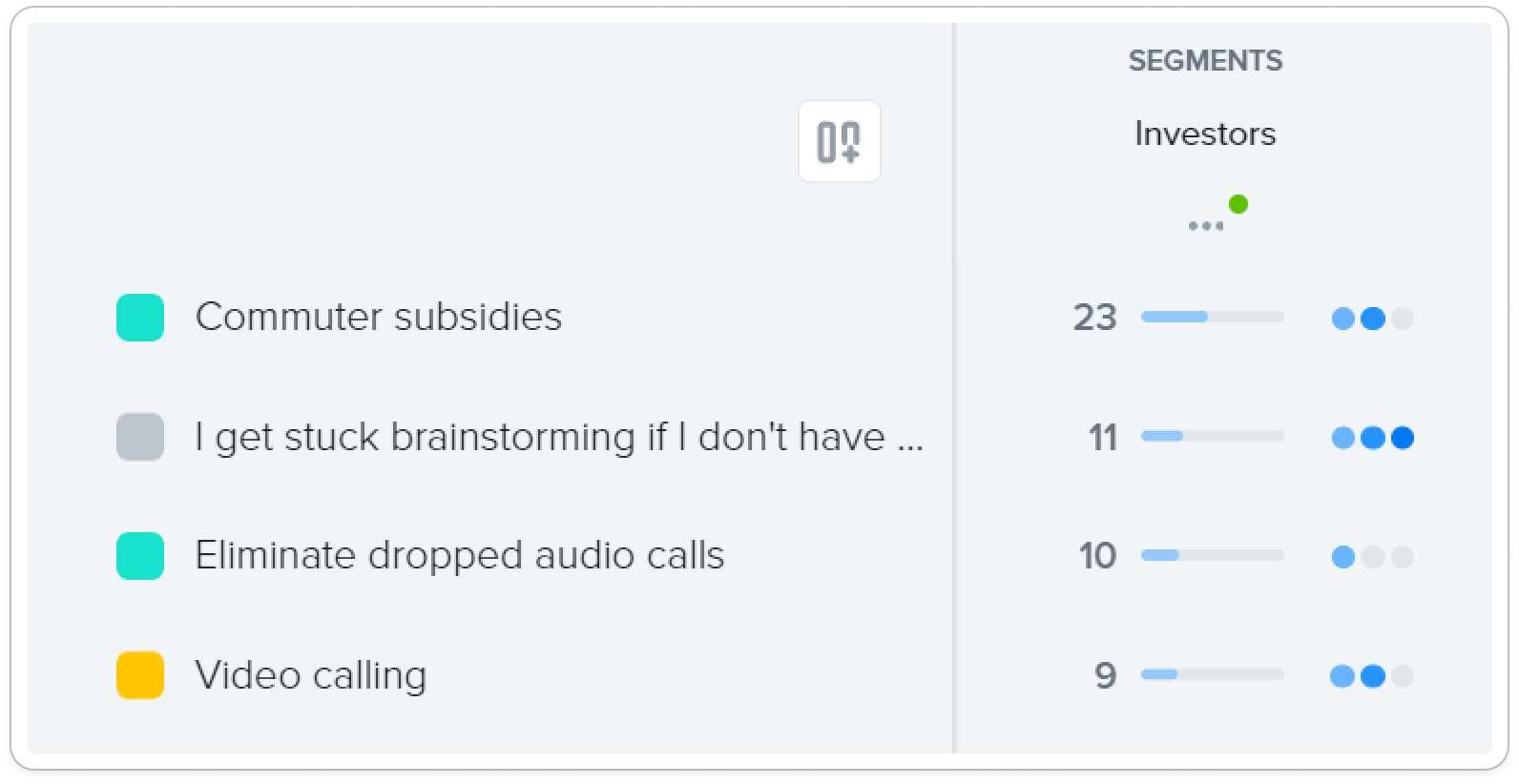Click importance dots for Video calling
This screenshot has height=784, width=1519.
(1372, 676)
